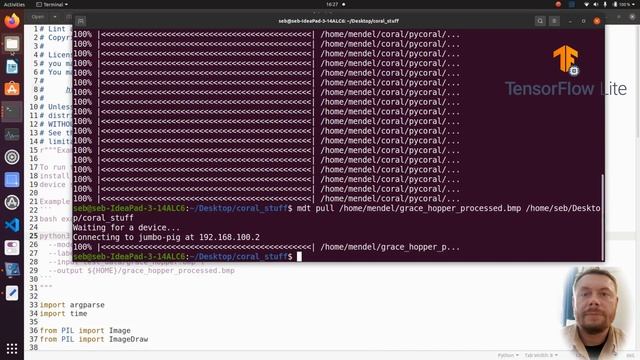The width and height of the screenshot is (640, 360).
Task: Open the Tab Width selector in status bar
Action: point(541,356)
